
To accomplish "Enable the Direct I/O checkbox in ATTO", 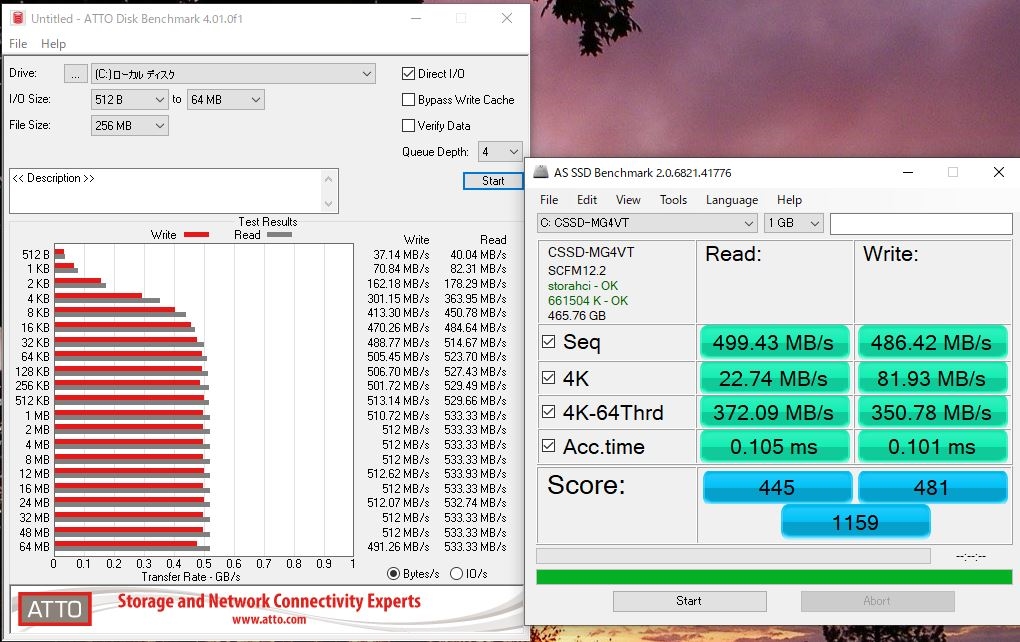I will pos(409,74).
